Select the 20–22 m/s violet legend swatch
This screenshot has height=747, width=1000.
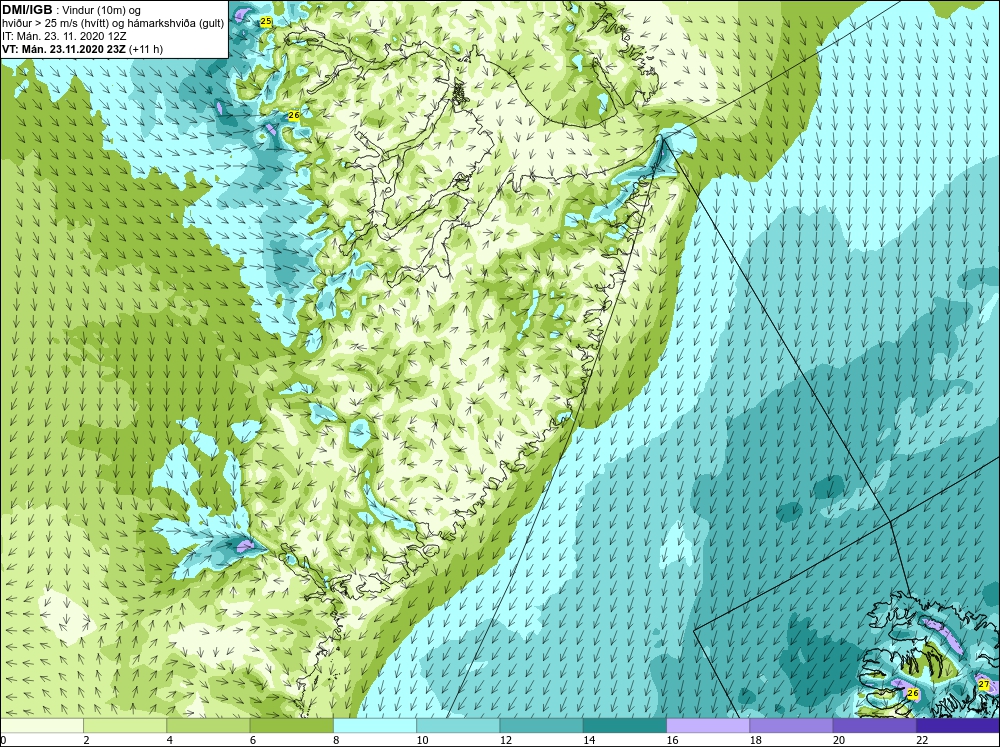pyautogui.click(x=874, y=726)
